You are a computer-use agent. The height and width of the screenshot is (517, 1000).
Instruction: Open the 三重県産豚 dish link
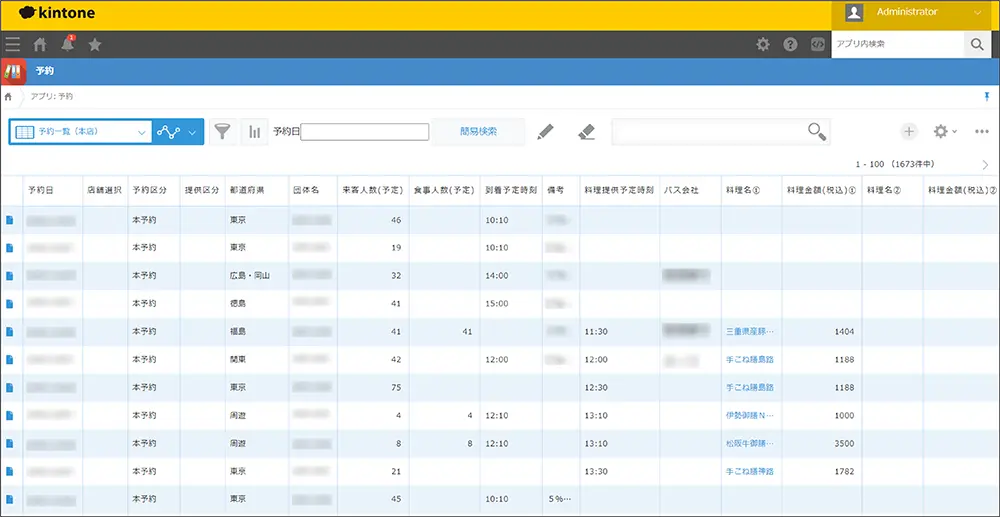tap(749, 331)
